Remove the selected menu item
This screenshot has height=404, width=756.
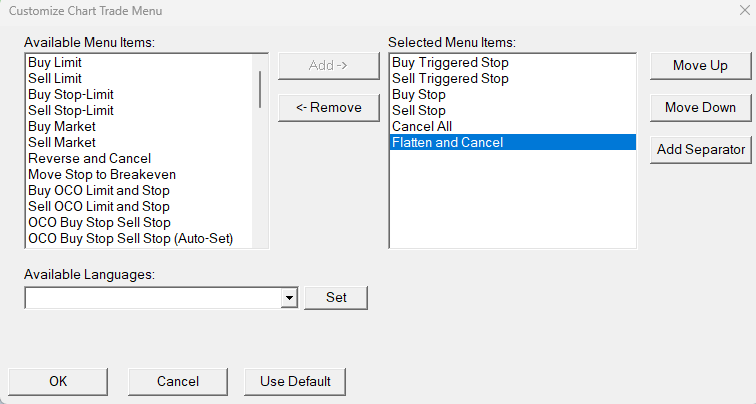tap(328, 107)
